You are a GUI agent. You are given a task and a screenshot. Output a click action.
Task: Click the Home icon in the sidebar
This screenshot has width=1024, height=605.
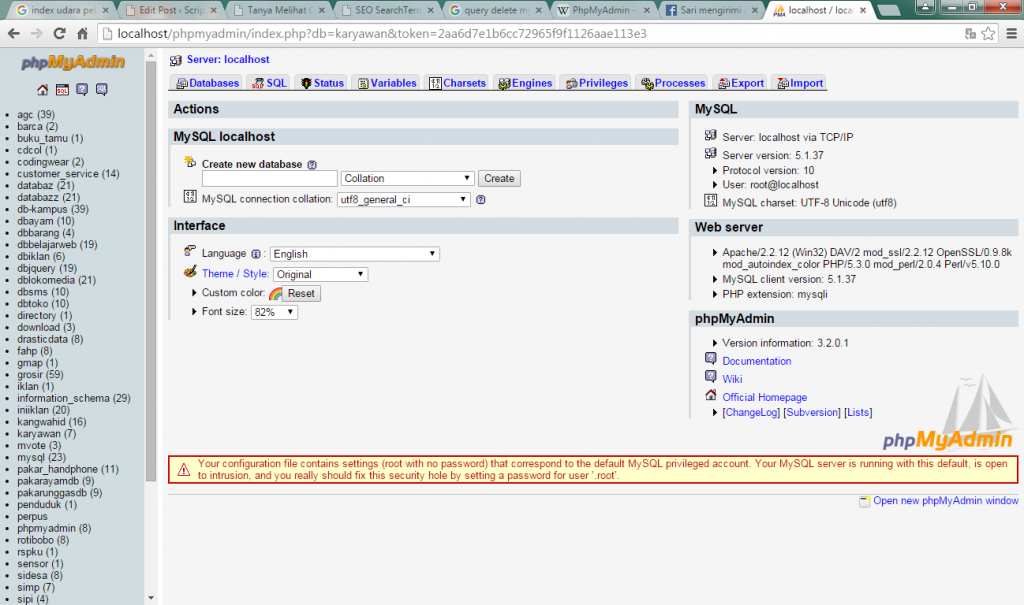pos(42,89)
